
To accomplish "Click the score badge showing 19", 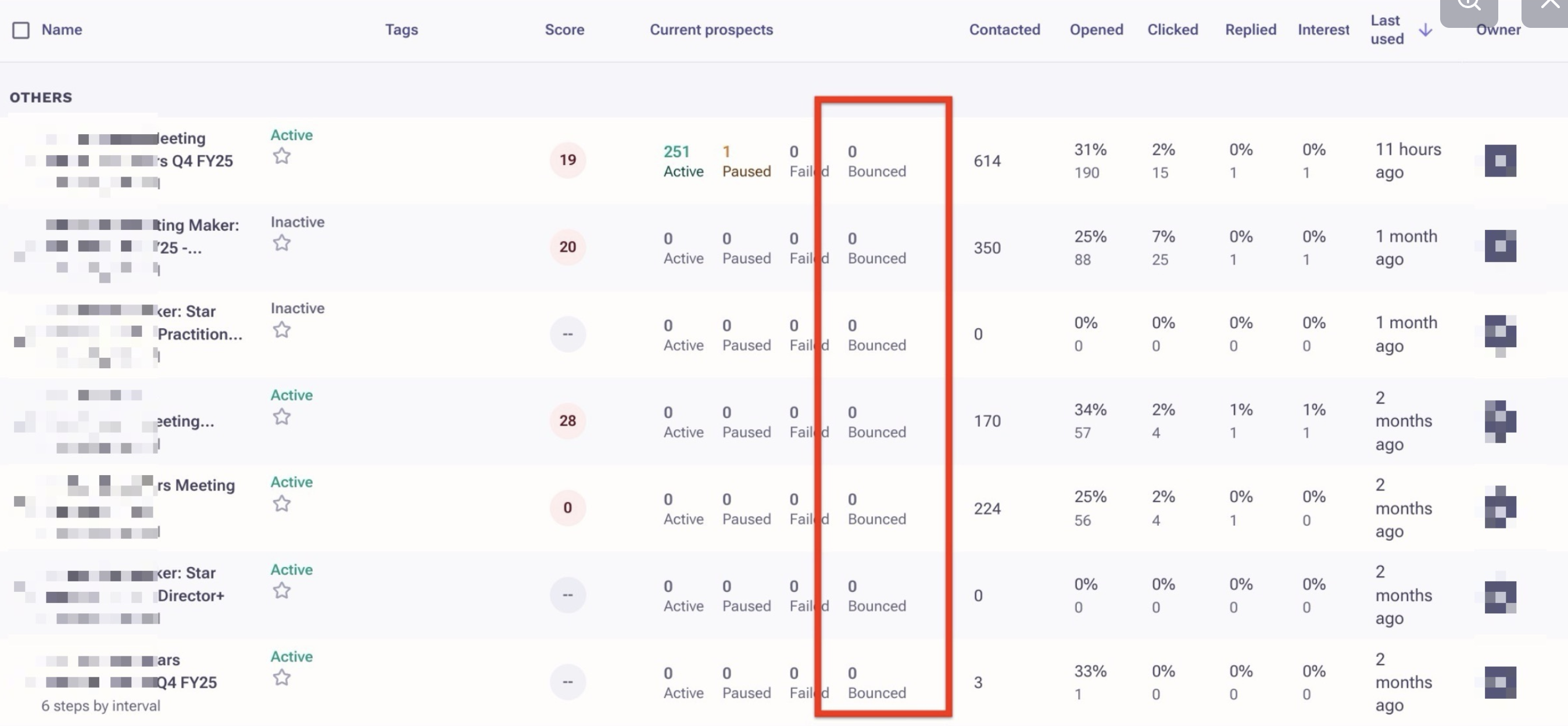I will 567,160.
